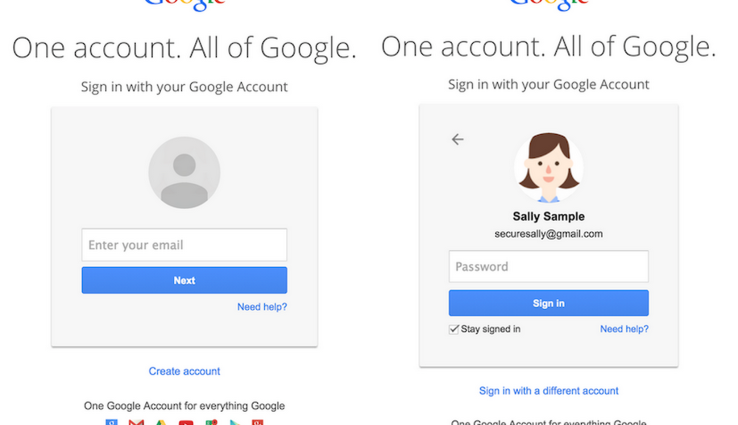This screenshot has height=425, width=738.
Task: Open the red YouTube icon
Action: [186, 422]
